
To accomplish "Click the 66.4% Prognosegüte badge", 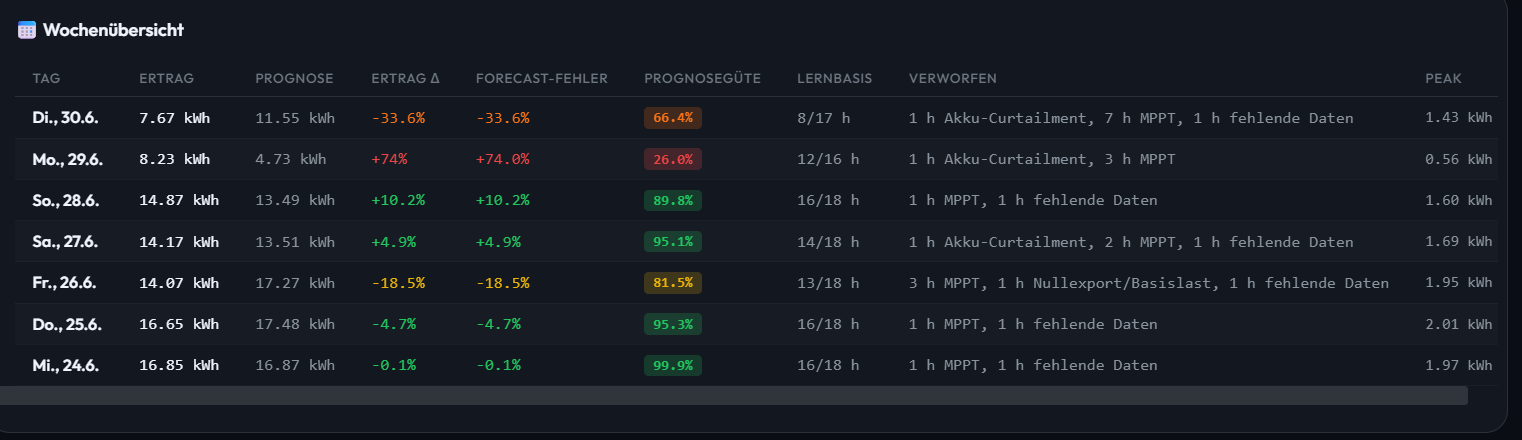I will click(673, 118).
